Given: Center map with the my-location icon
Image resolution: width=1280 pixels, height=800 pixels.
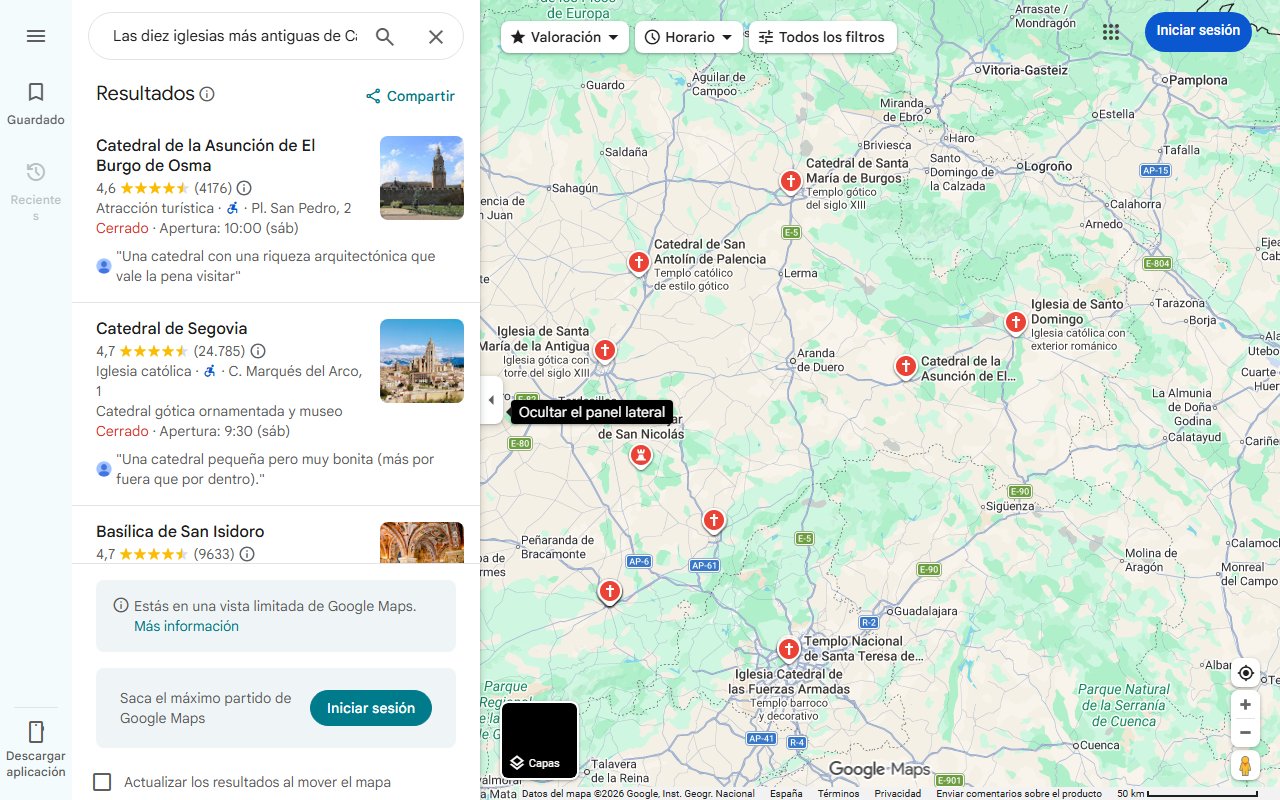Looking at the screenshot, I should 1245,673.
